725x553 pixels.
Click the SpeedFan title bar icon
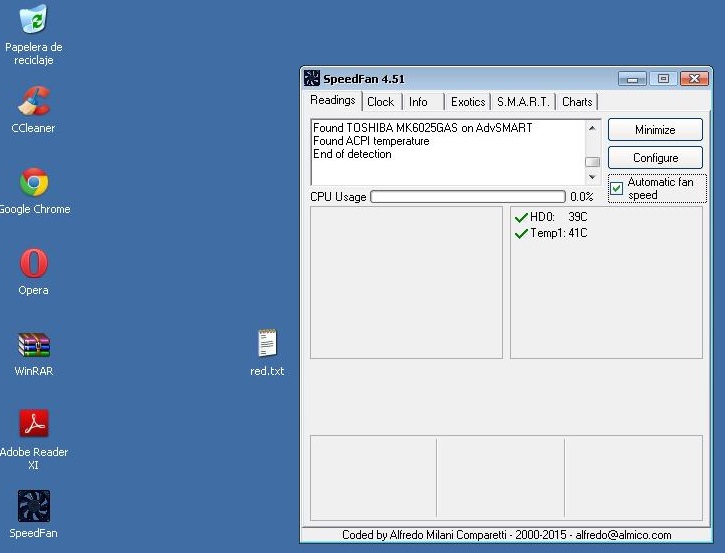pyautogui.click(x=312, y=79)
